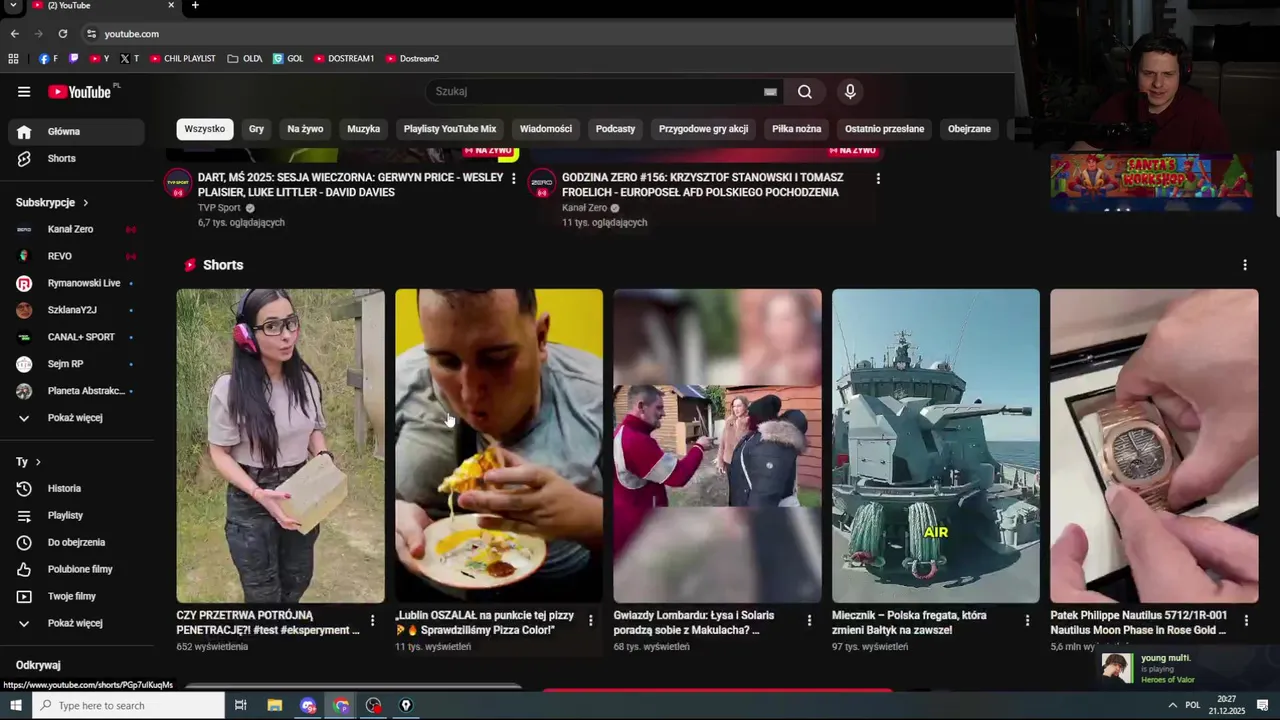Select Playlisty YouTube Mix chip

coord(450,129)
